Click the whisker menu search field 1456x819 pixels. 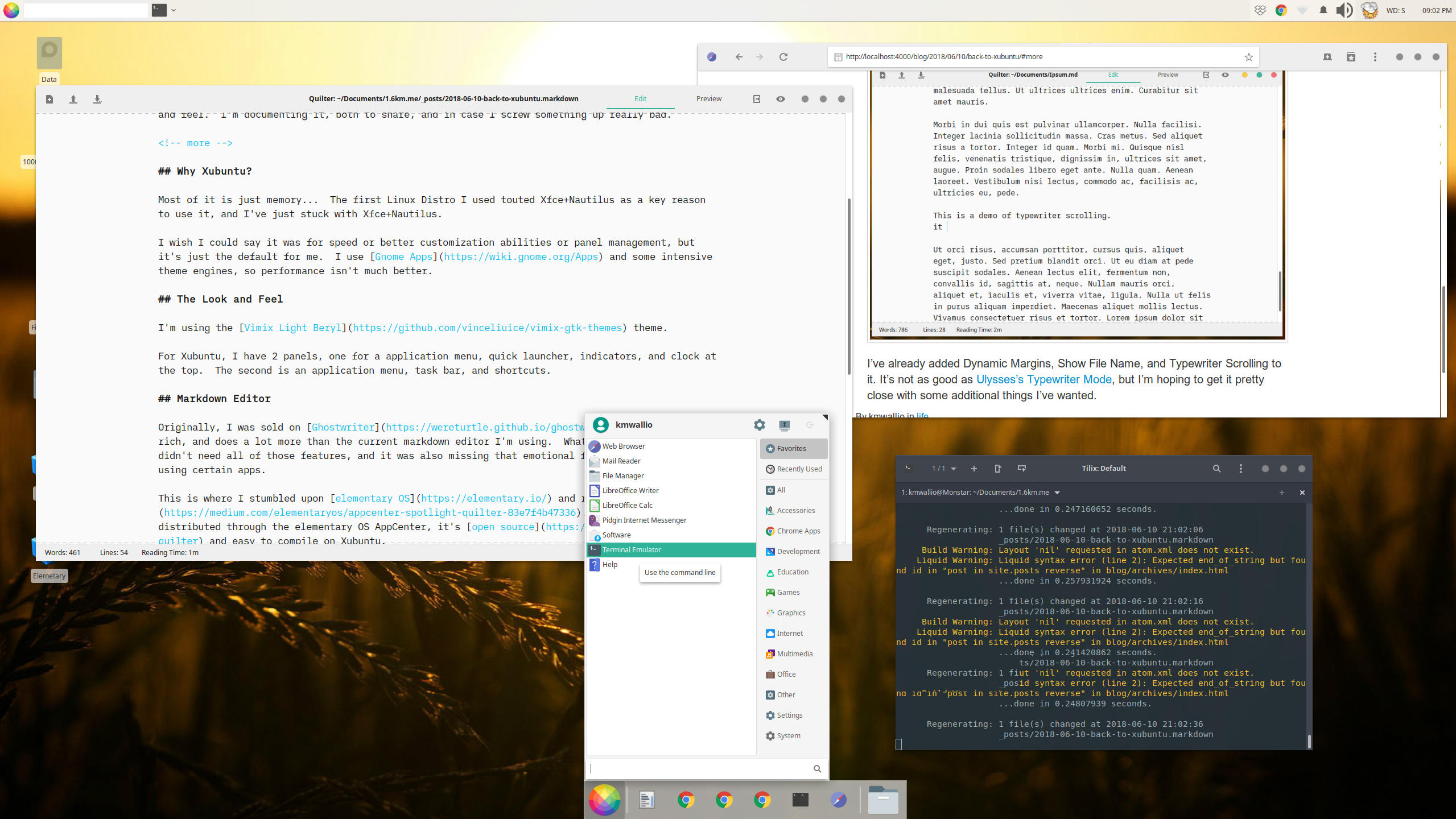point(707,769)
